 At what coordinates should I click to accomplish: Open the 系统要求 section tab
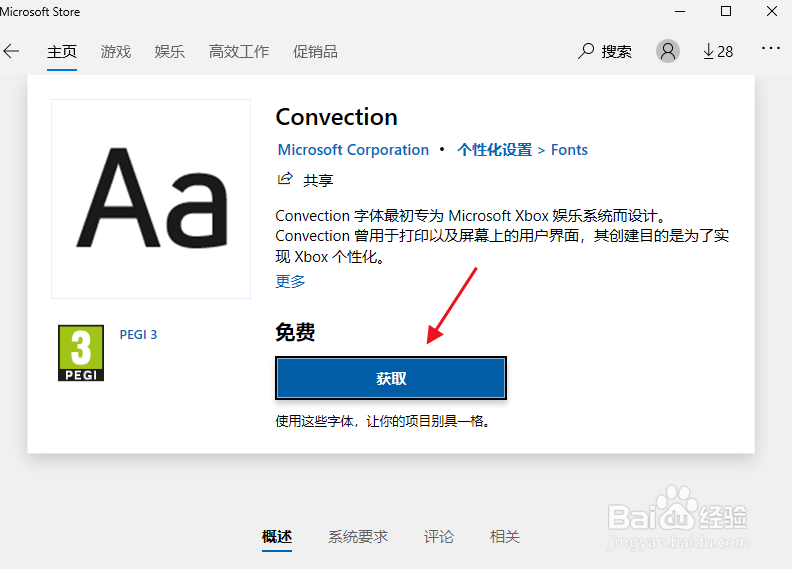coord(358,537)
